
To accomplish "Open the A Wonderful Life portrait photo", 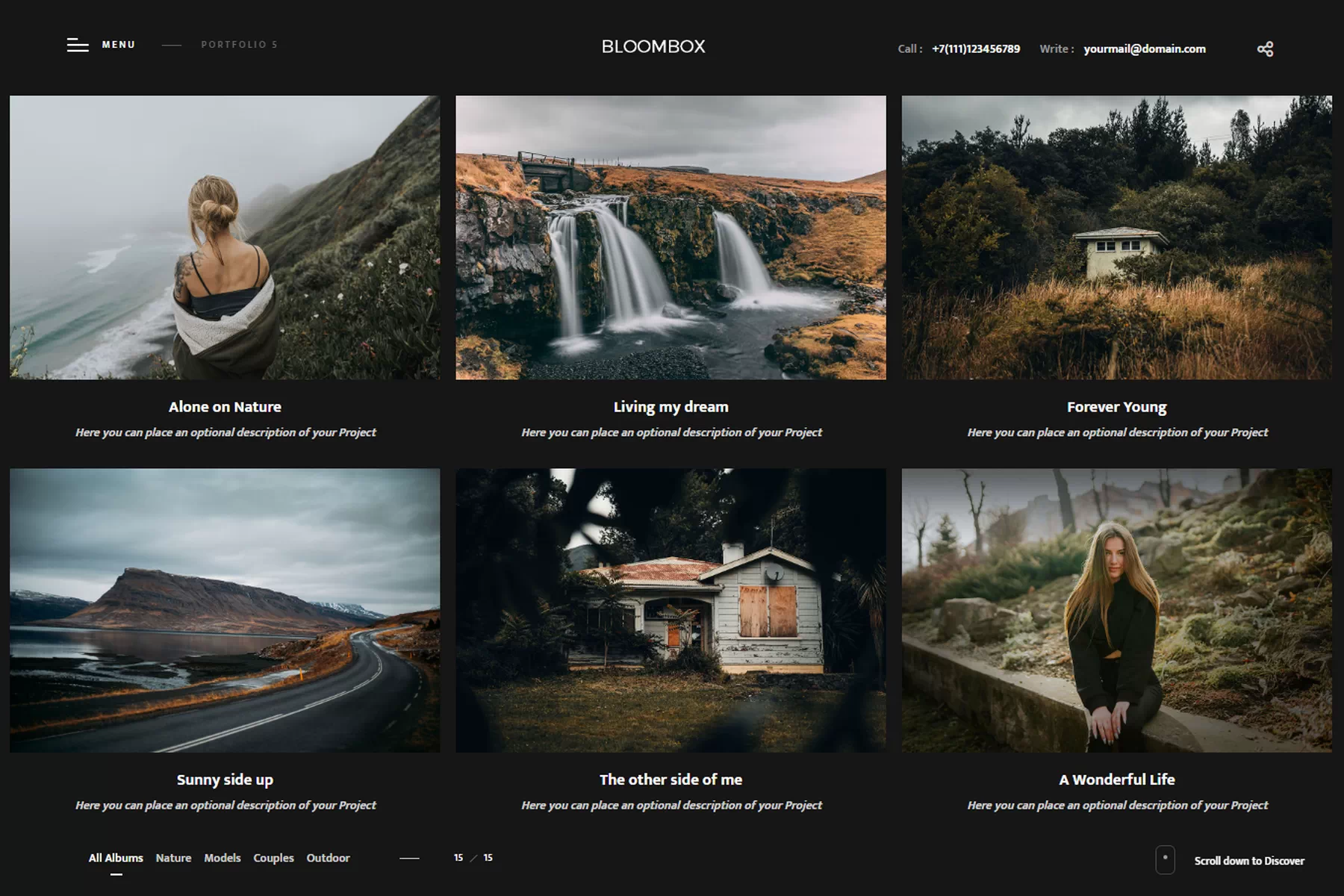I will (1116, 610).
